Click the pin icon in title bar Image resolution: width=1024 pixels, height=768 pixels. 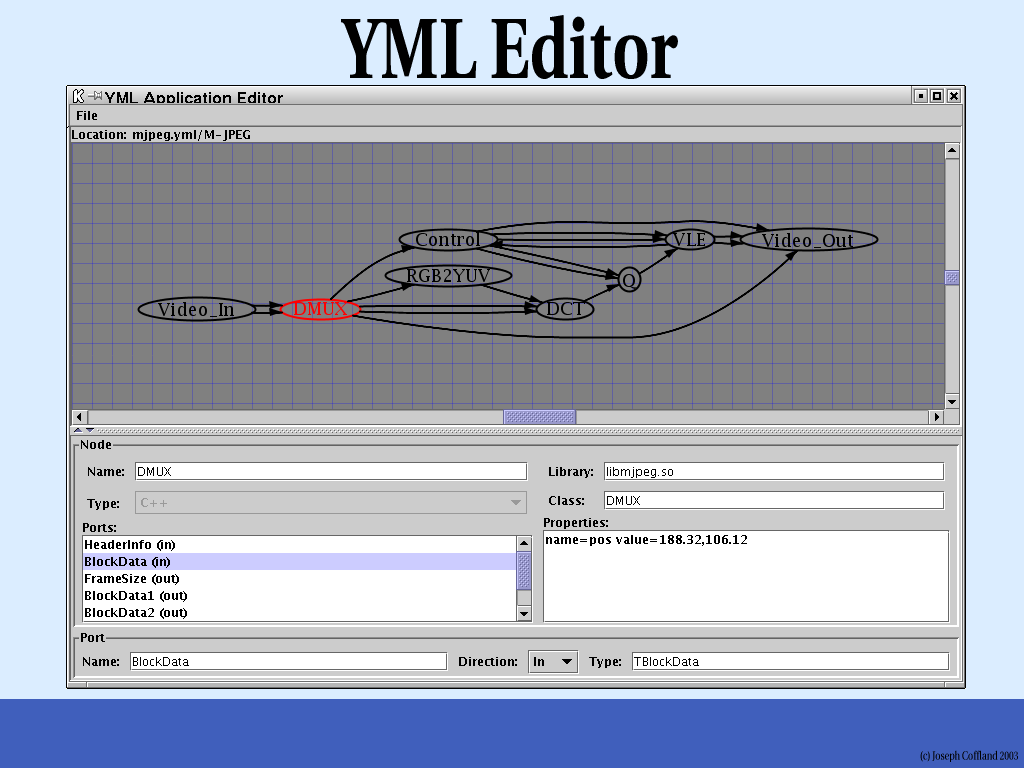point(95,96)
